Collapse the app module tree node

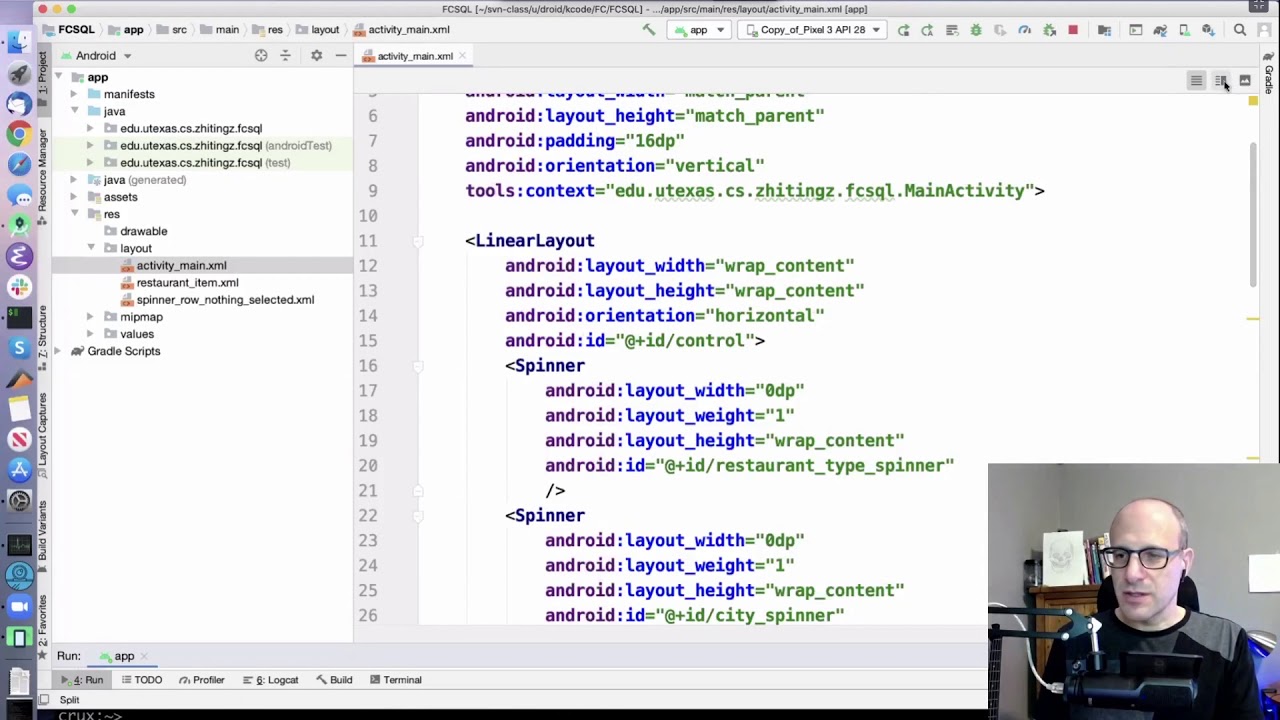pyautogui.click(x=58, y=77)
